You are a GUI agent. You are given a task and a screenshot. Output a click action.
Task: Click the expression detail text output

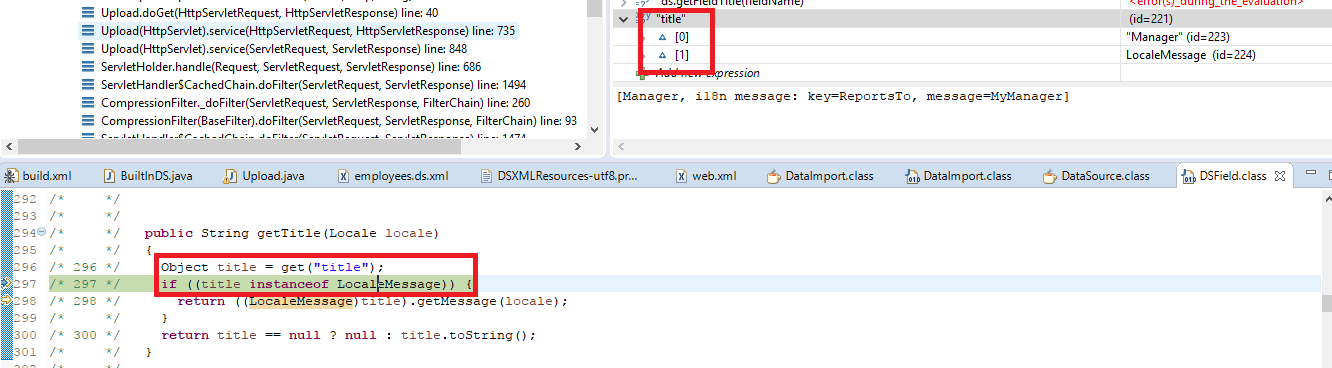click(843, 96)
